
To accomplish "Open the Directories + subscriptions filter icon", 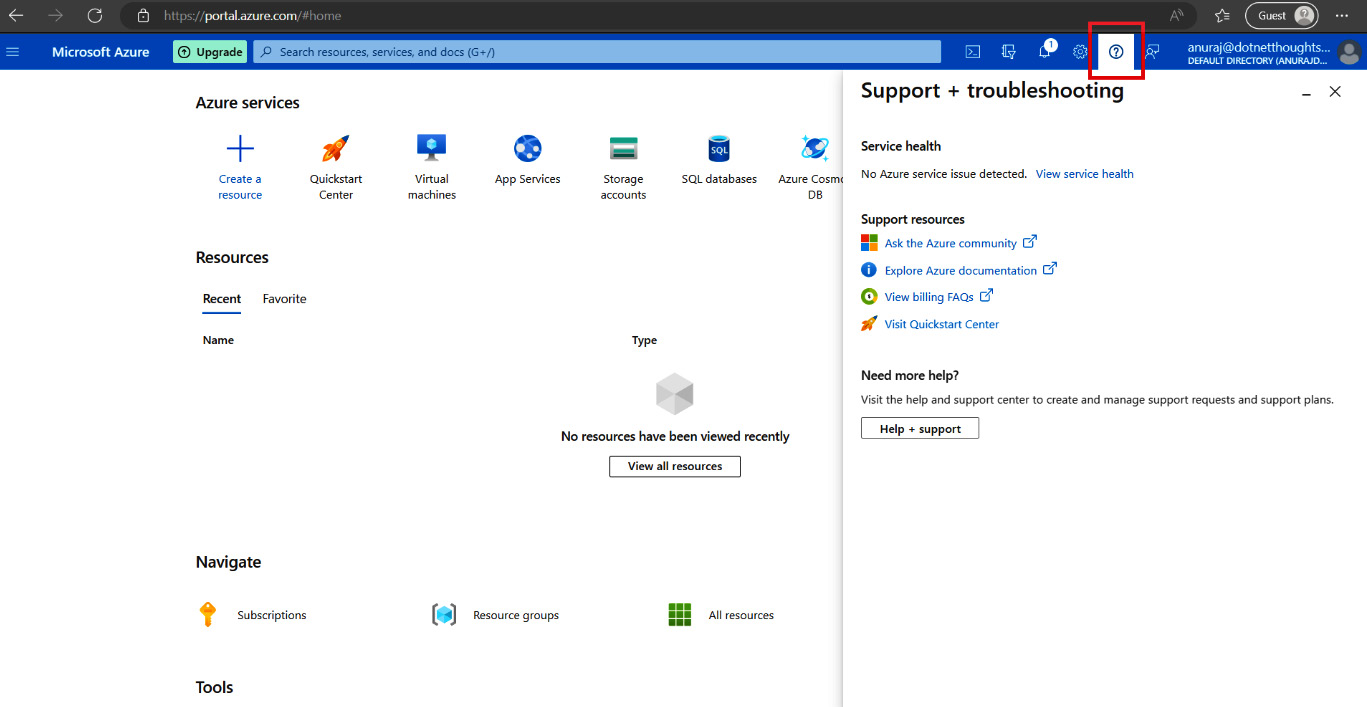I will click(1008, 52).
